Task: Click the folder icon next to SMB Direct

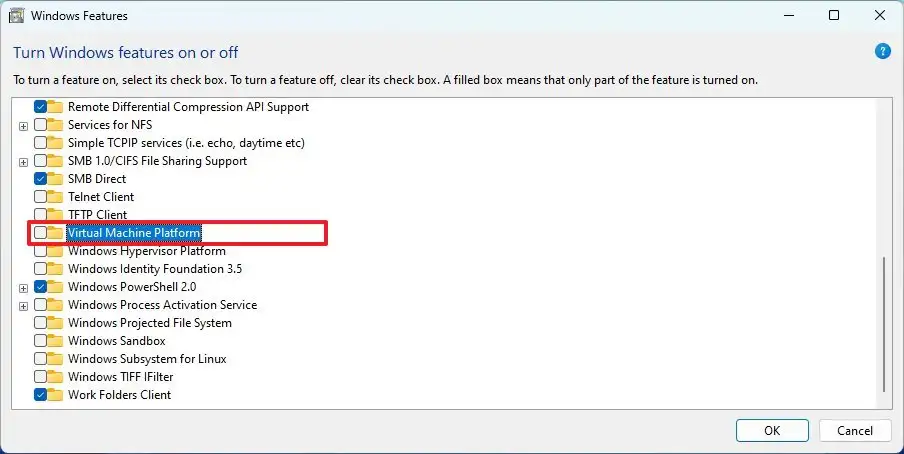Action: [55, 179]
